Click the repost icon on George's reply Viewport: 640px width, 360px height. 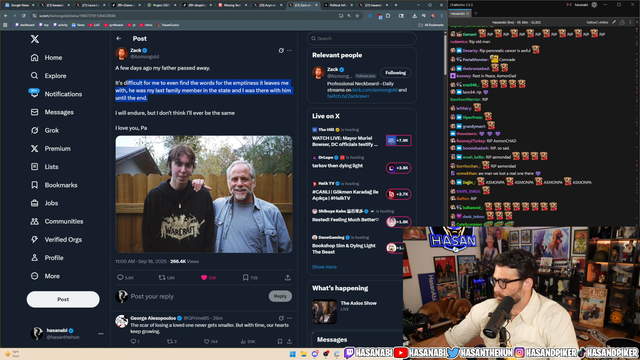click(170, 341)
